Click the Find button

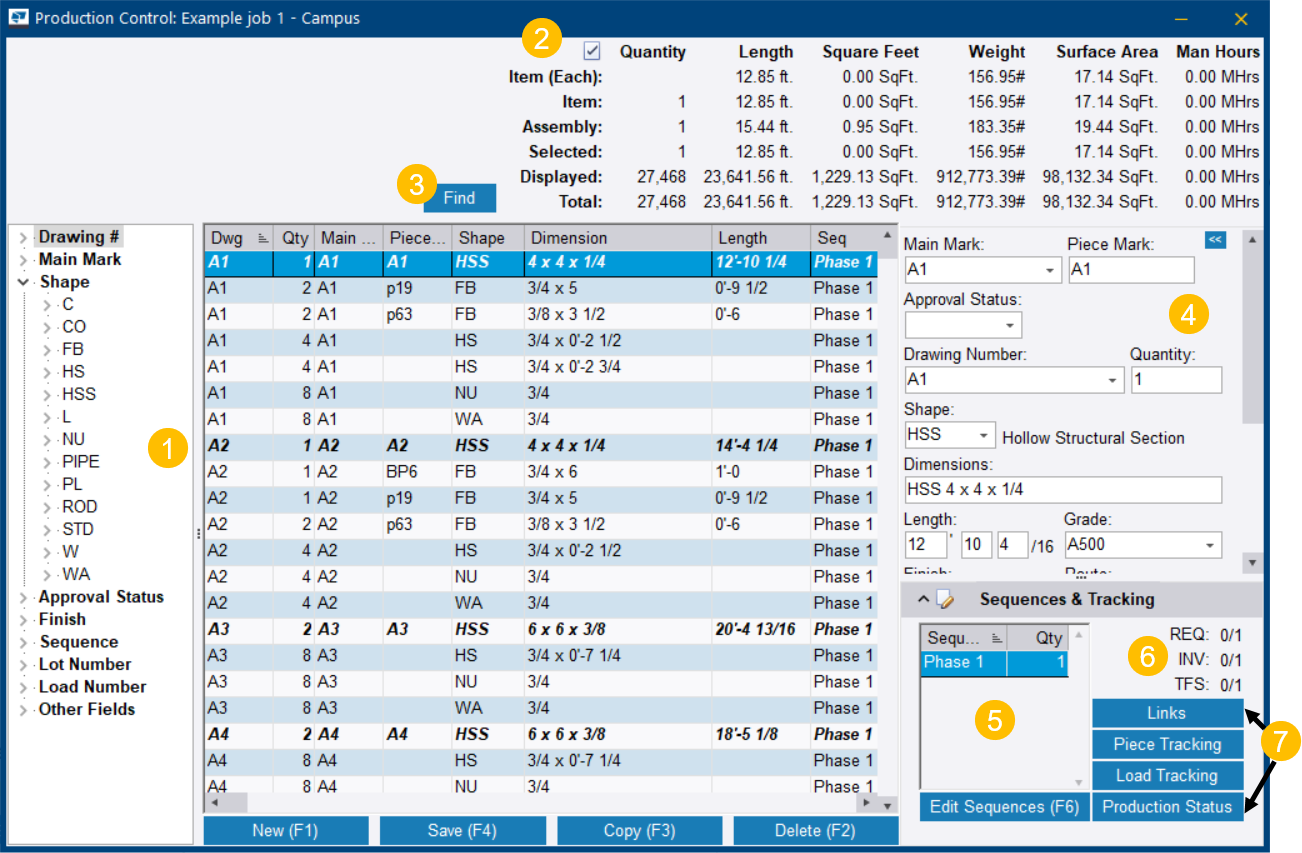click(x=459, y=197)
